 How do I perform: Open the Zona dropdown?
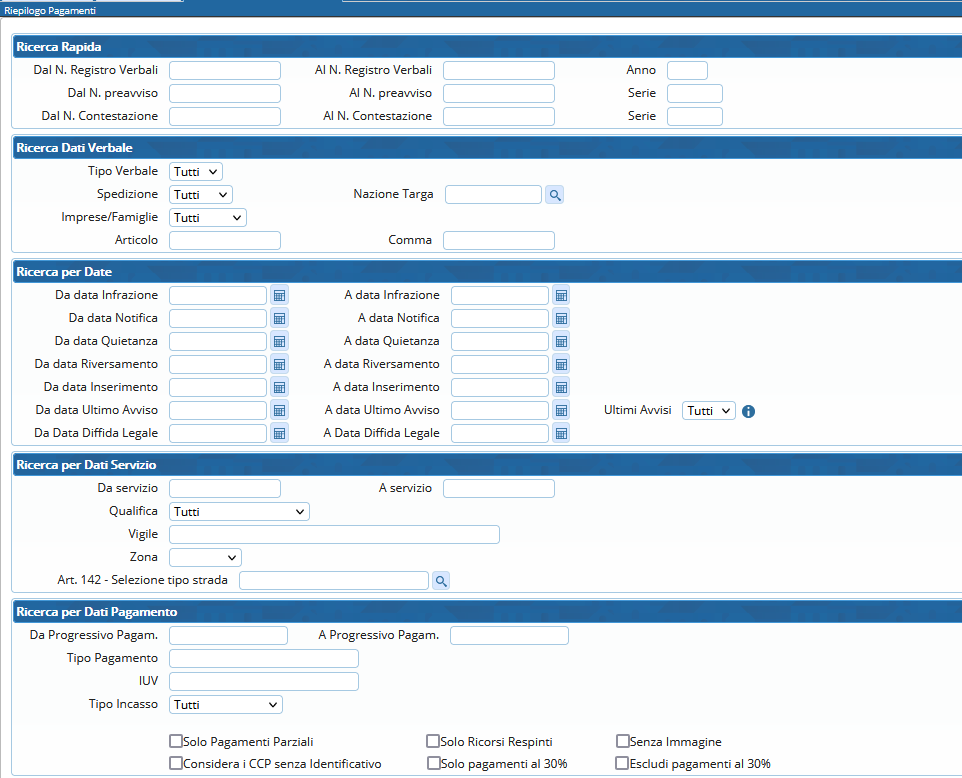(205, 558)
